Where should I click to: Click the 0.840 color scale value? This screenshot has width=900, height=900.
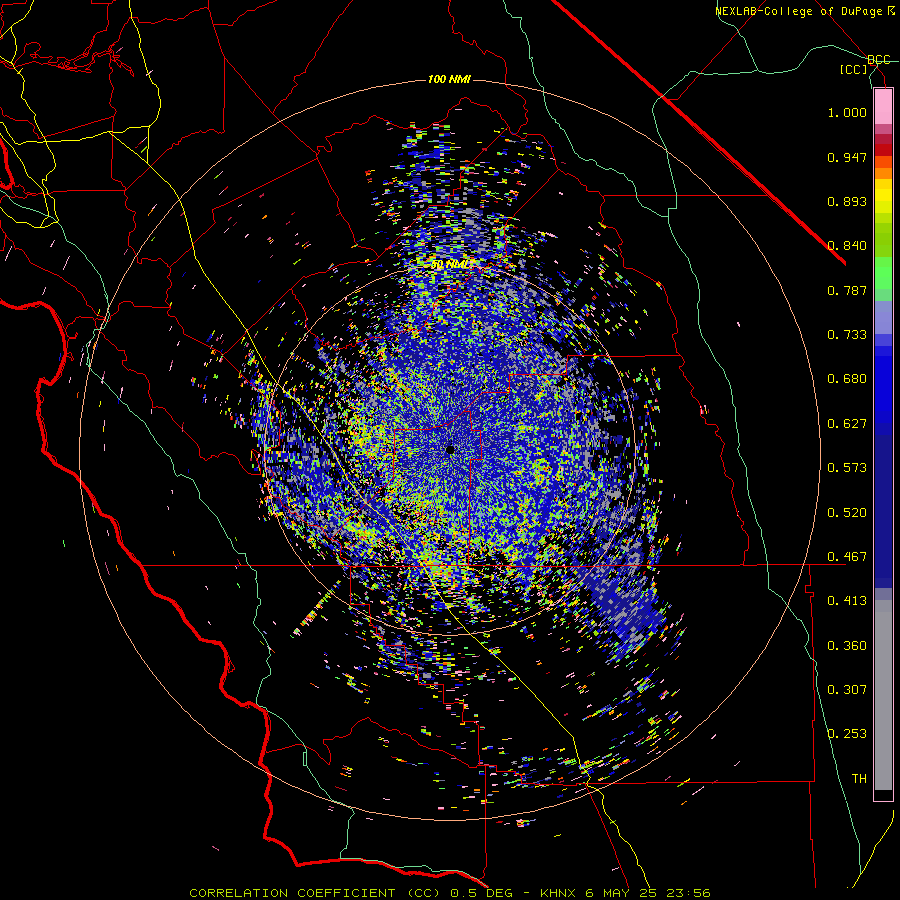click(x=847, y=246)
